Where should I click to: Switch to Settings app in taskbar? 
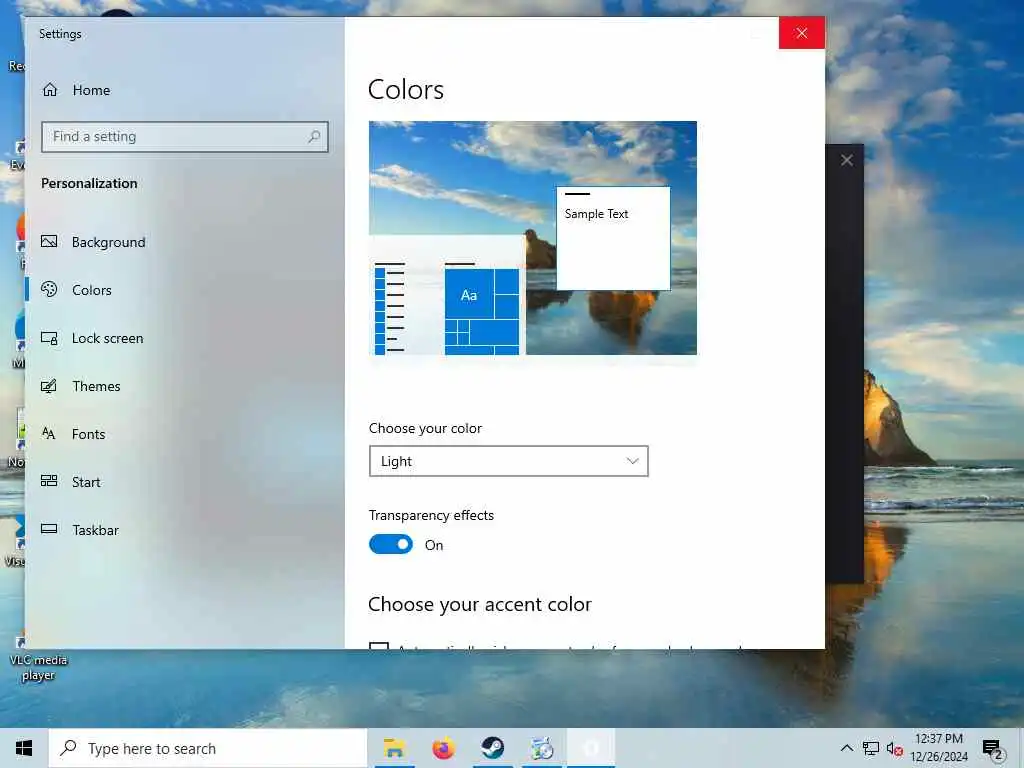pyautogui.click(x=591, y=748)
